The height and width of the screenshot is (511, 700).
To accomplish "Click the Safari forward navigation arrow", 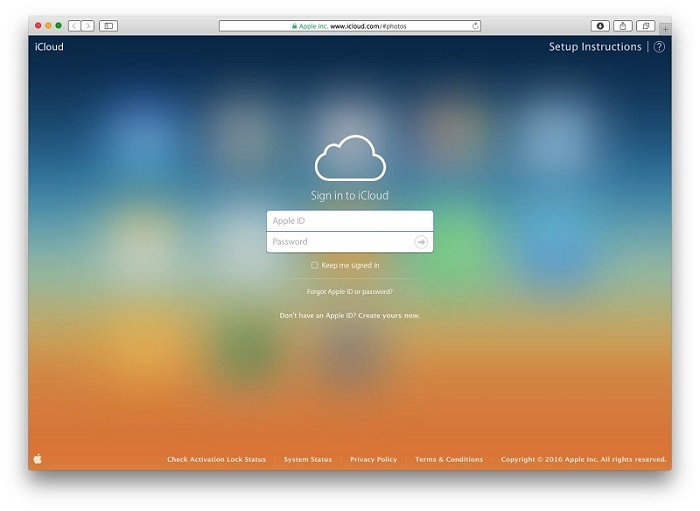I will point(88,26).
